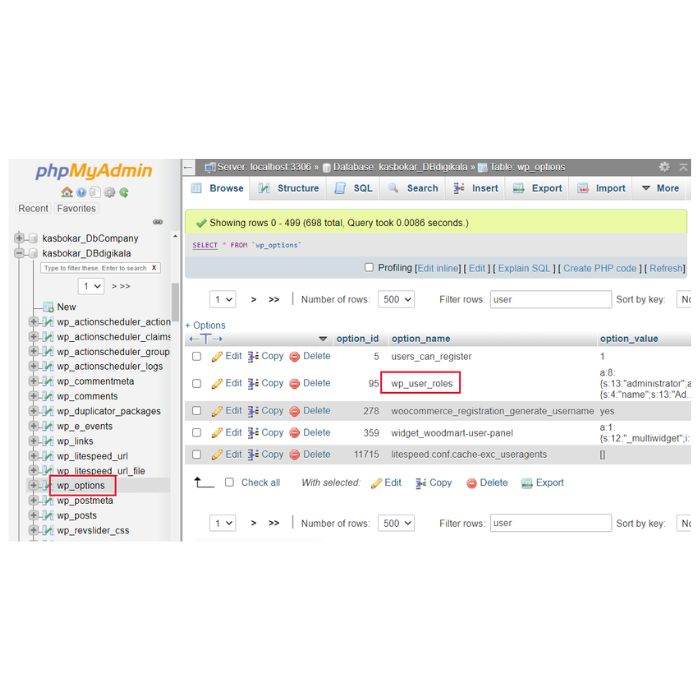Tick the checkbox for wp_user_roles row

197,384
